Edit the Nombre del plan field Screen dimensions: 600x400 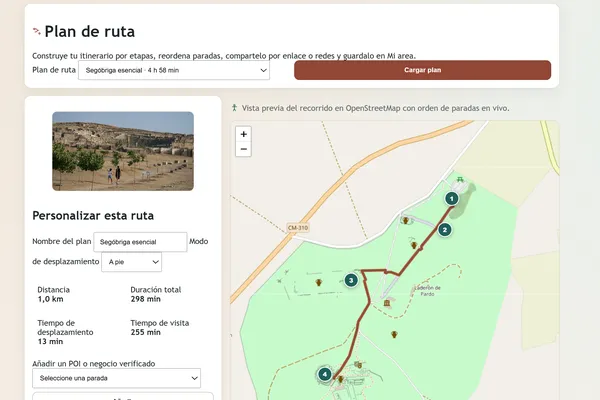140,242
